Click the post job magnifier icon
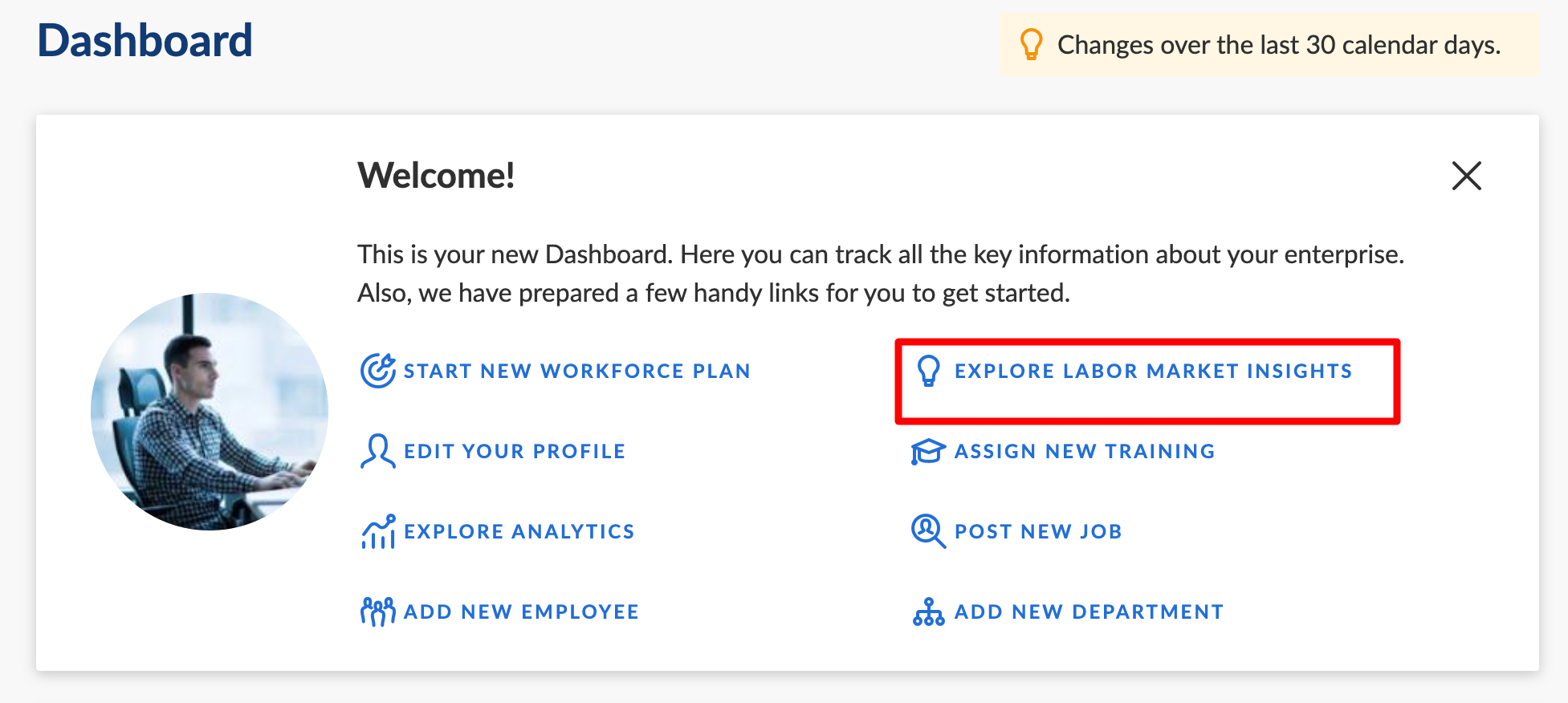The width and height of the screenshot is (1568, 703). [x=928, y=531]
